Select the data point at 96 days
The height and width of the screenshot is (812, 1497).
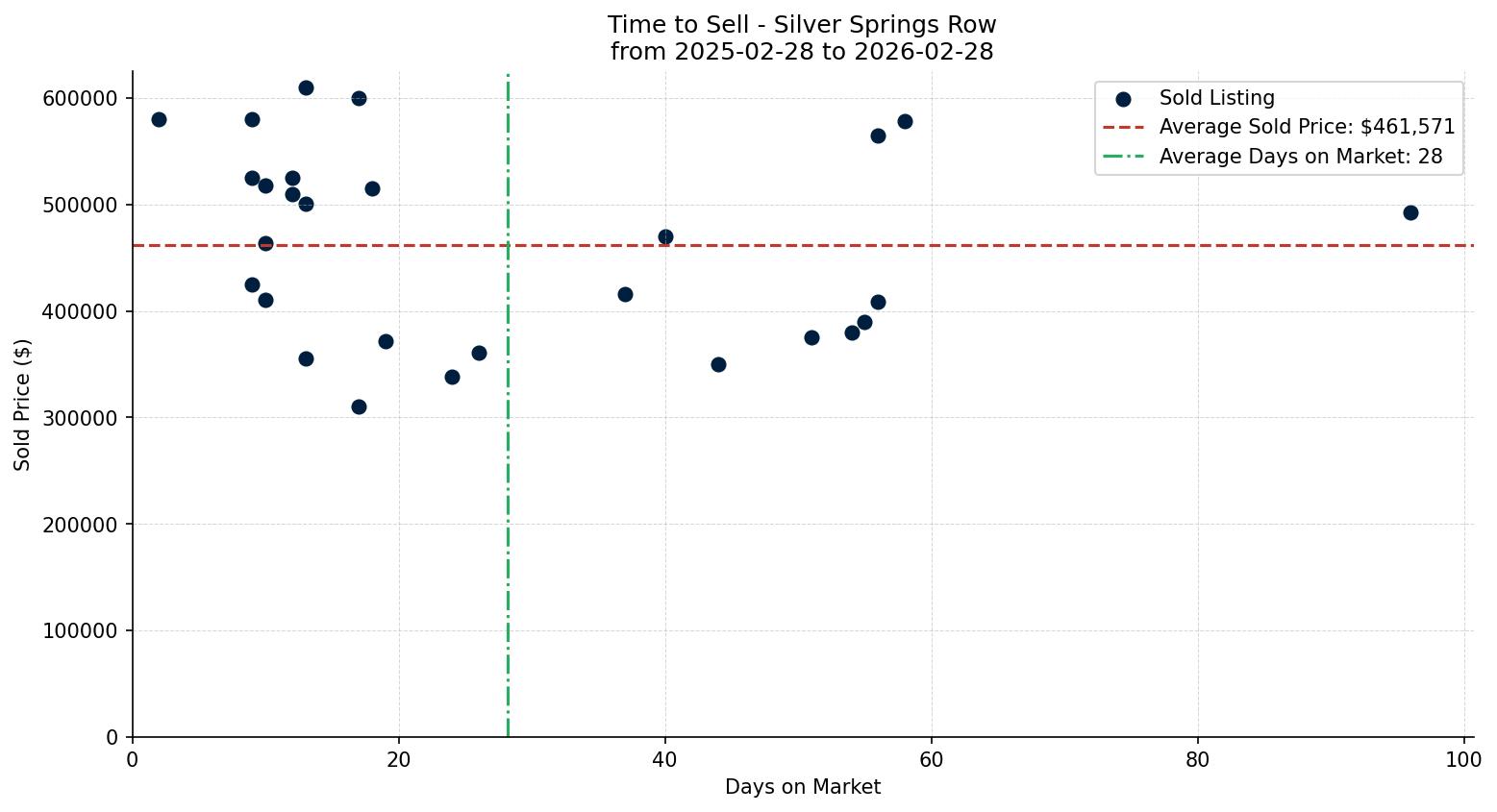1410,213
